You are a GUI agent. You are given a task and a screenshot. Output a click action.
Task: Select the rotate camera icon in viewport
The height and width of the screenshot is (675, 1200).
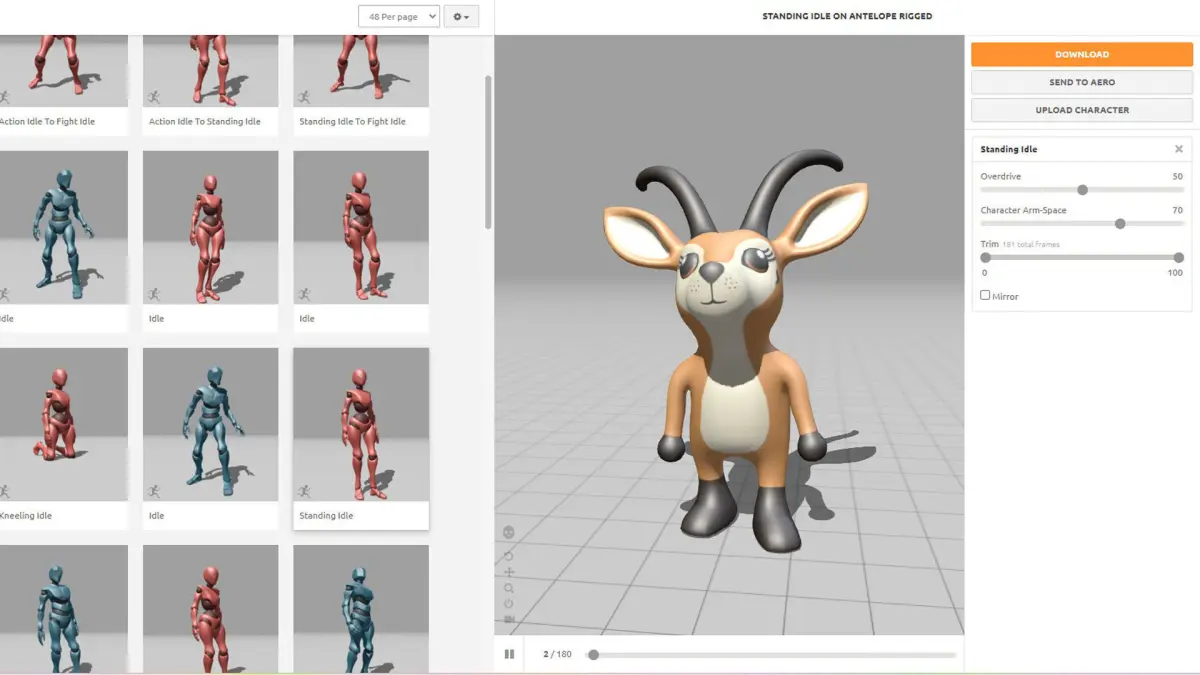pyautogui.click(x=509, y=556)
